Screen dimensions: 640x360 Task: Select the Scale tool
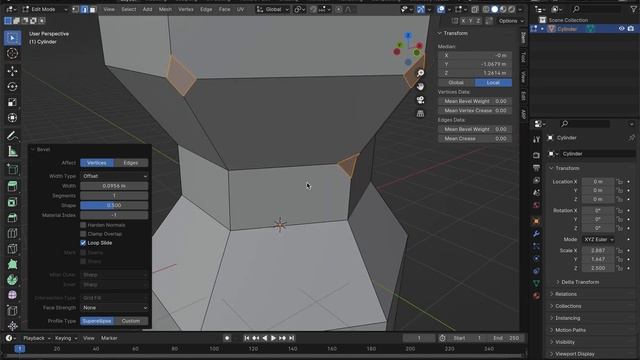coord(12,102)
